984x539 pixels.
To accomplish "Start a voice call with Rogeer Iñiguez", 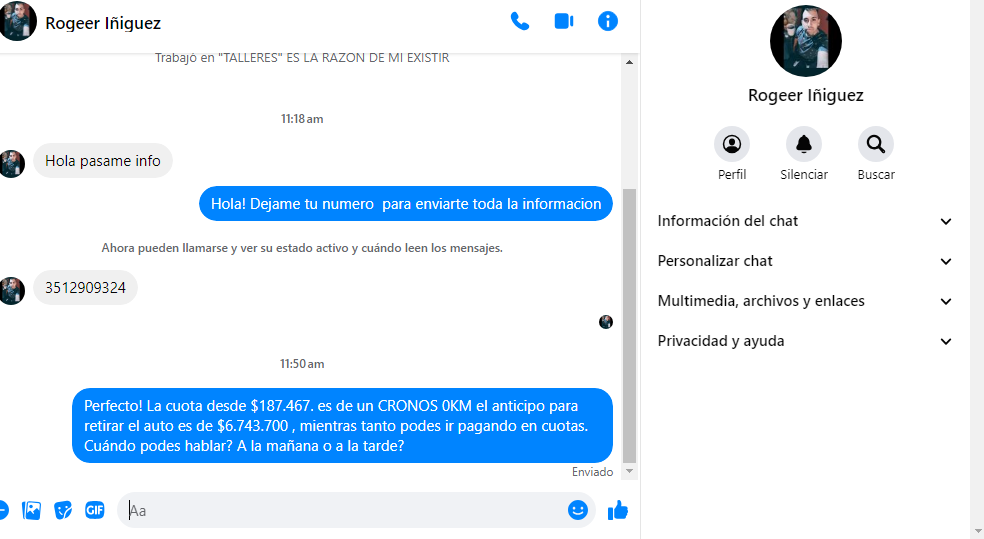I will pyautogui.click(x=520, y=22).
